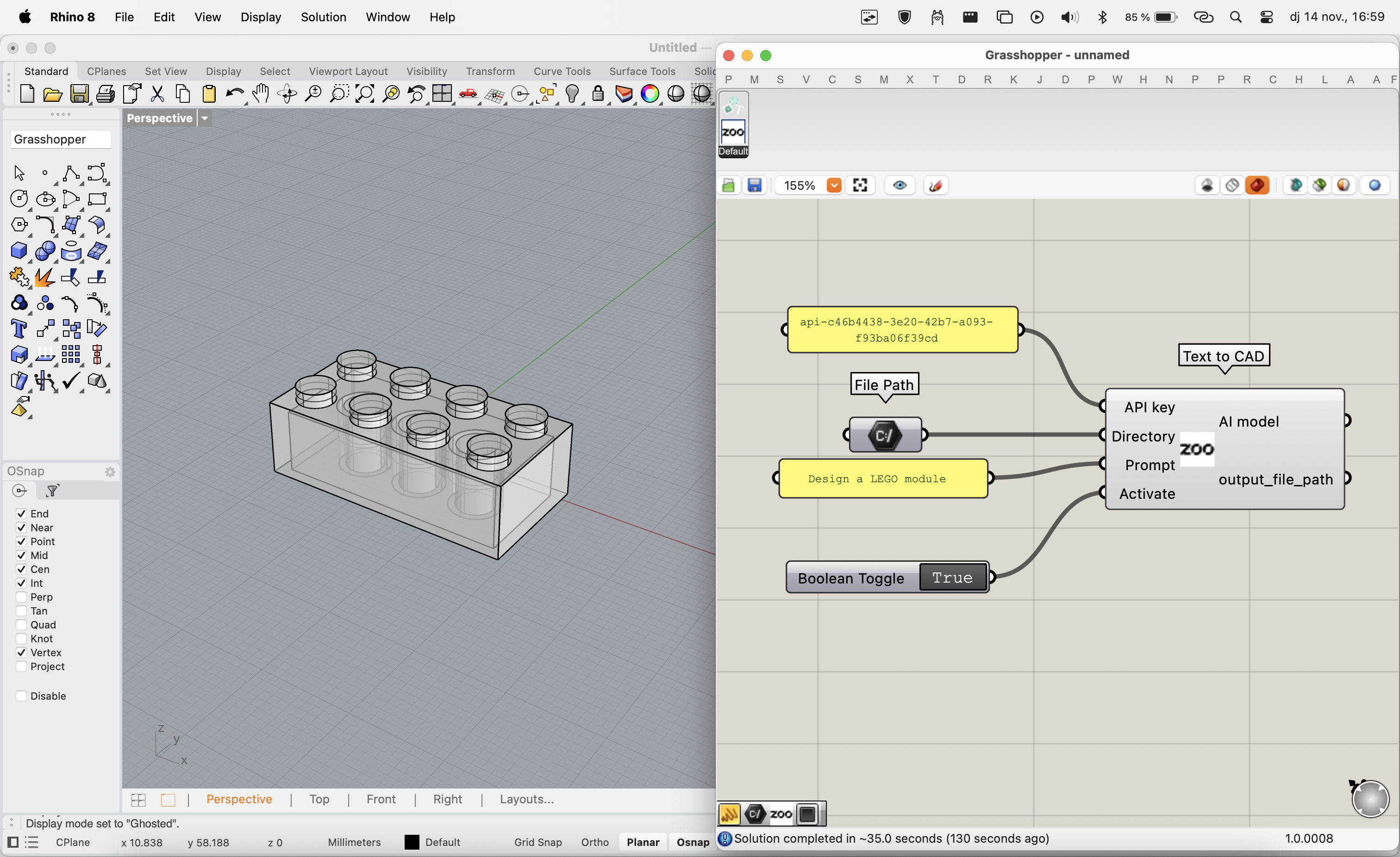
Task: Toggle the Mid osnap checkbox
Action: (x=21, y=555)
